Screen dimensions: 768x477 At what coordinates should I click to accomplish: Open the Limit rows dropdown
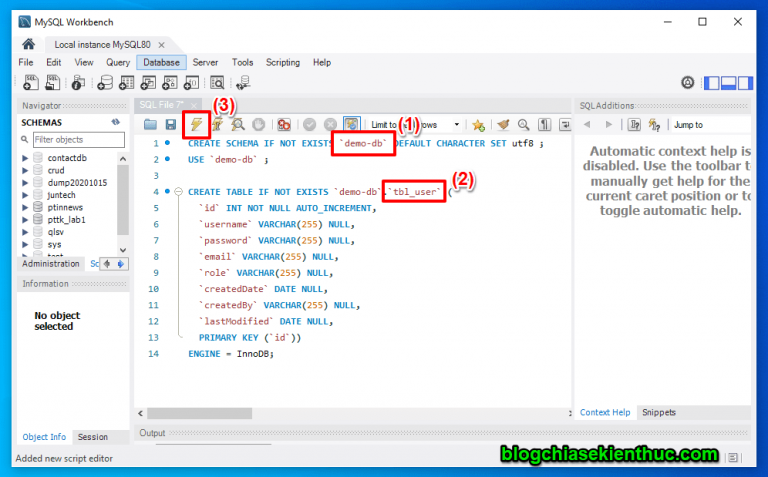click(x=456, y=124)
